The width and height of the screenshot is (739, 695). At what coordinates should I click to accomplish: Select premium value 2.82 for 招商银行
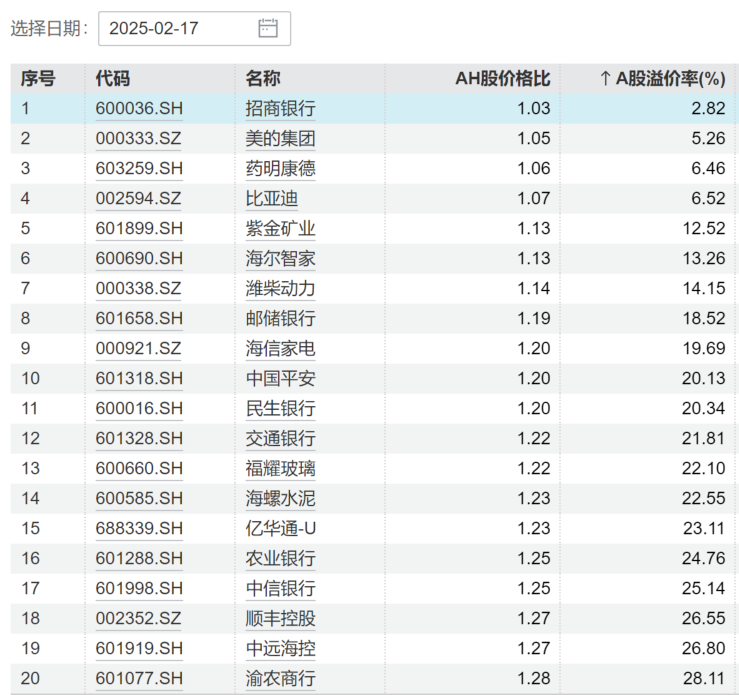[708, 108]
